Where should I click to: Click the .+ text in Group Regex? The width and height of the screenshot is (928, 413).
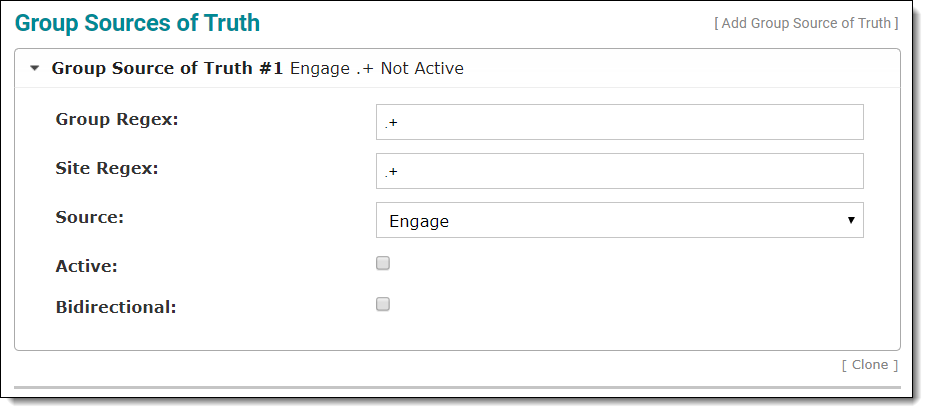tap(391, 124)
